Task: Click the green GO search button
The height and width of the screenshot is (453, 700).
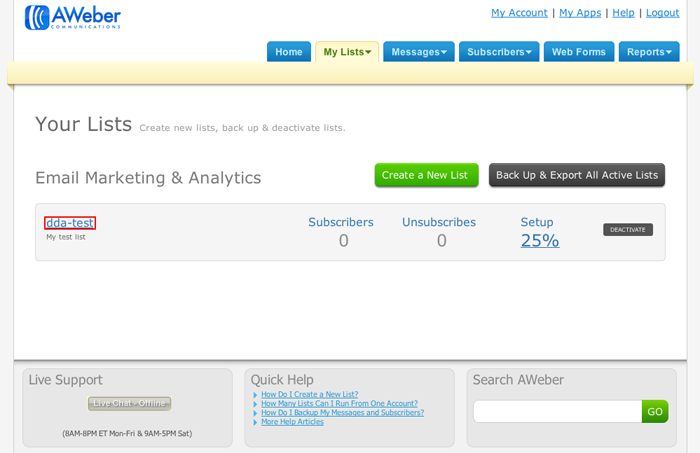Action: [655, 411]
